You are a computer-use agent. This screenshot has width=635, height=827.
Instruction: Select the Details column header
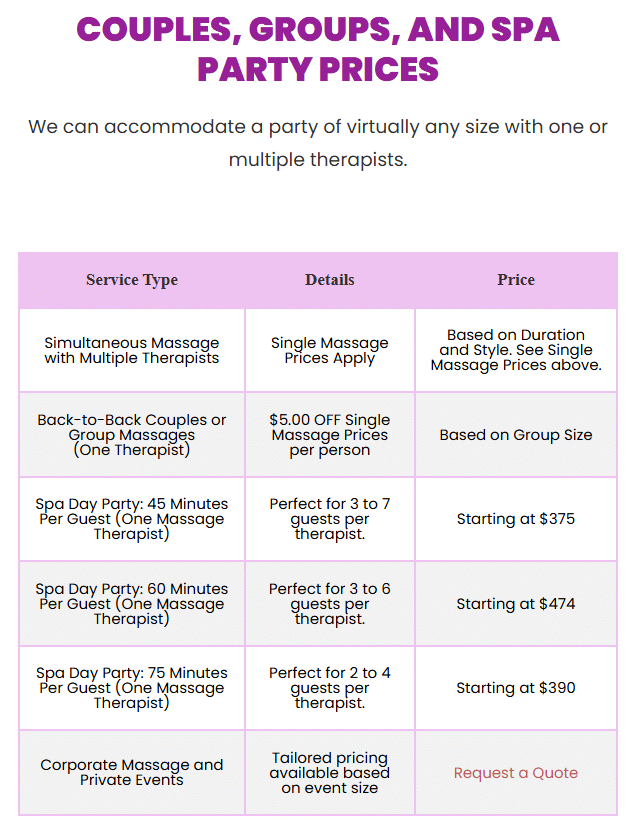point(330,280)
